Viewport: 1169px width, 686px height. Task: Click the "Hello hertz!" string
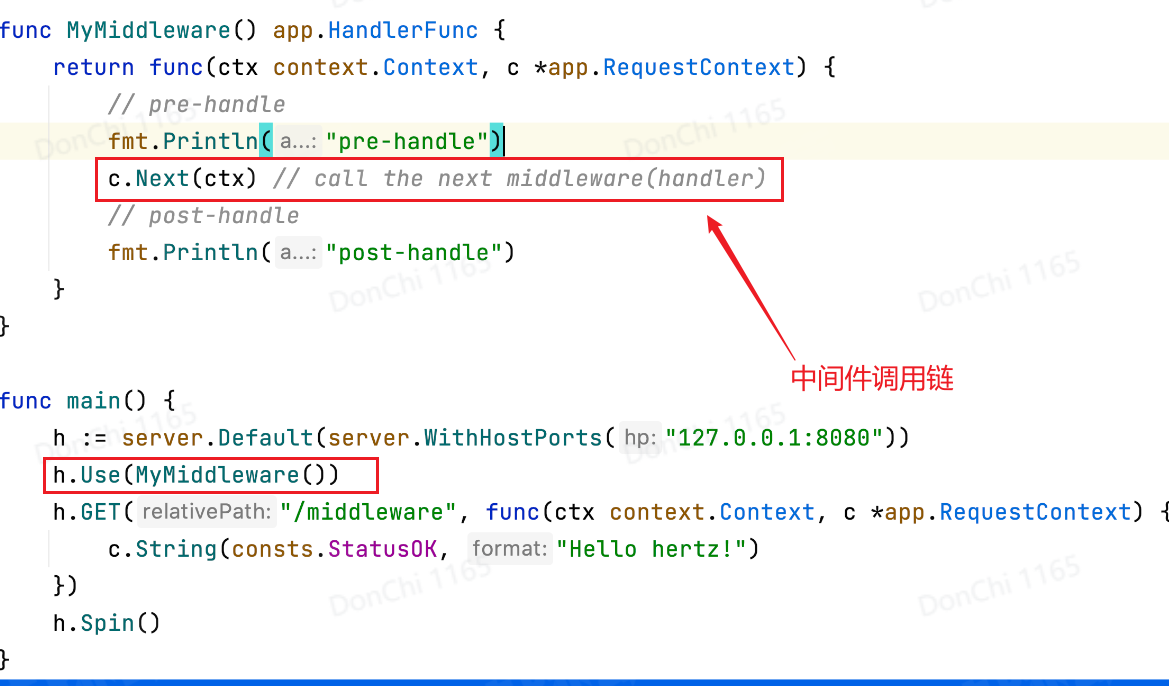tap(652, 550)
